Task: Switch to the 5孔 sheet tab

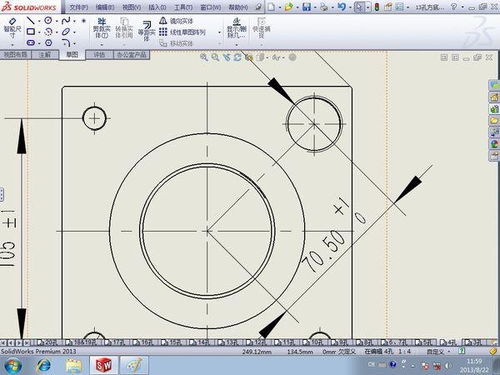Action: point(424,342)
